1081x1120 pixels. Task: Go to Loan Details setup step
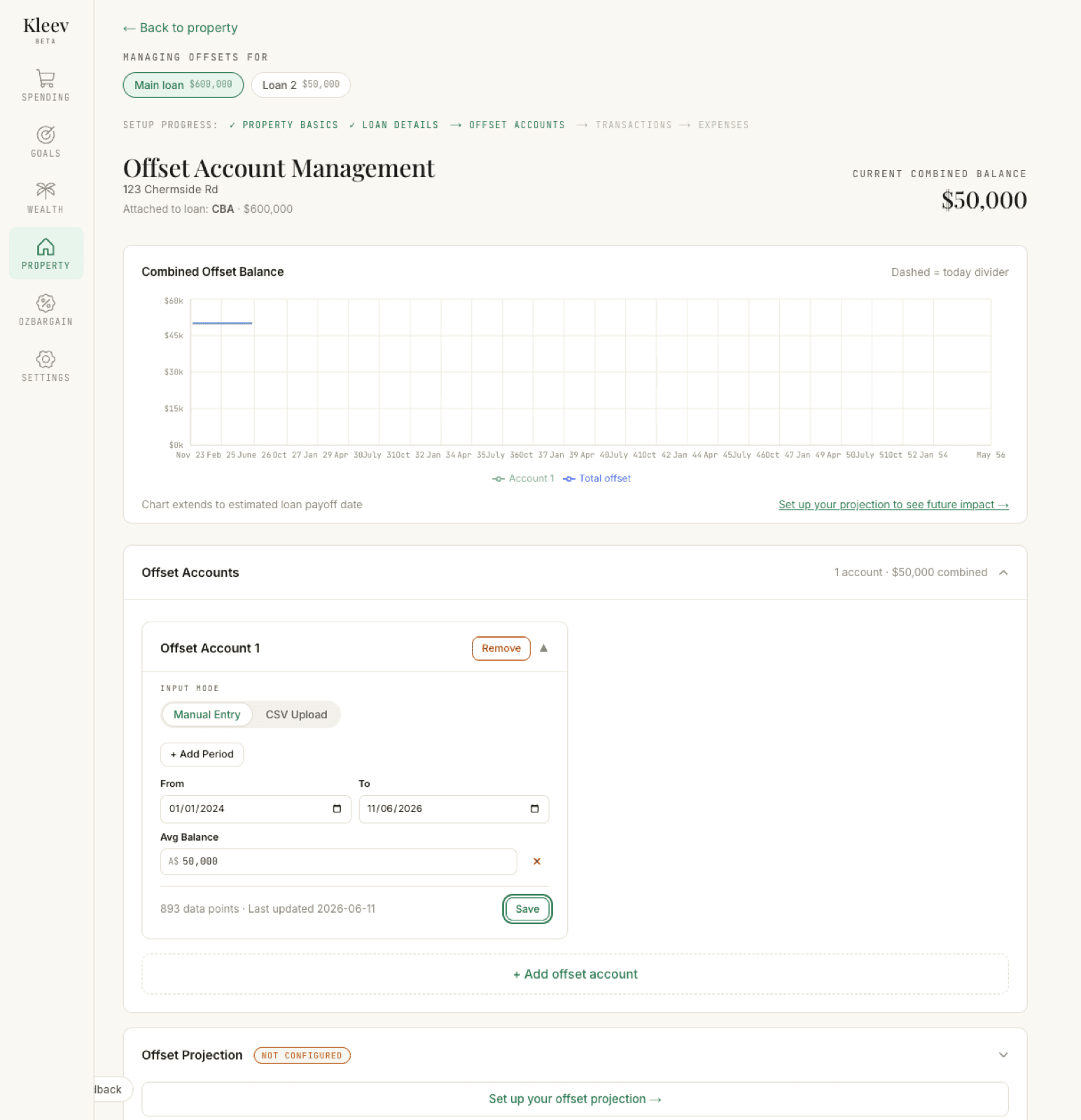[x=394, y=125]
